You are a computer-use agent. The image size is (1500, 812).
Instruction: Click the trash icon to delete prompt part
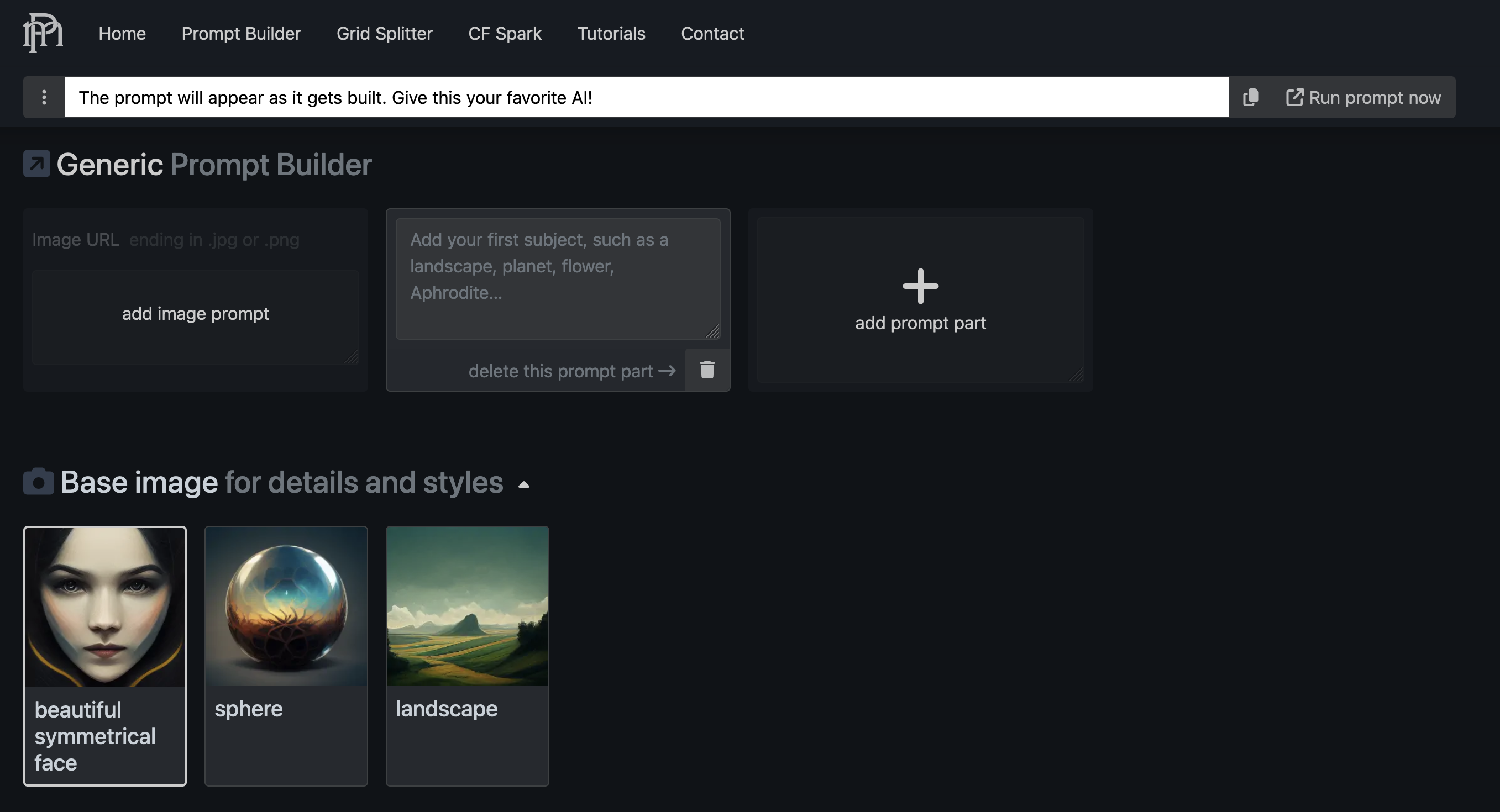pos(707,370)
